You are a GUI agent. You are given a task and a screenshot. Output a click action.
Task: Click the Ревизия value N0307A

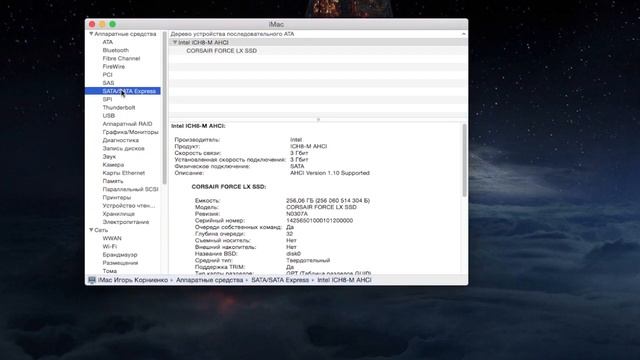(297, 214)
